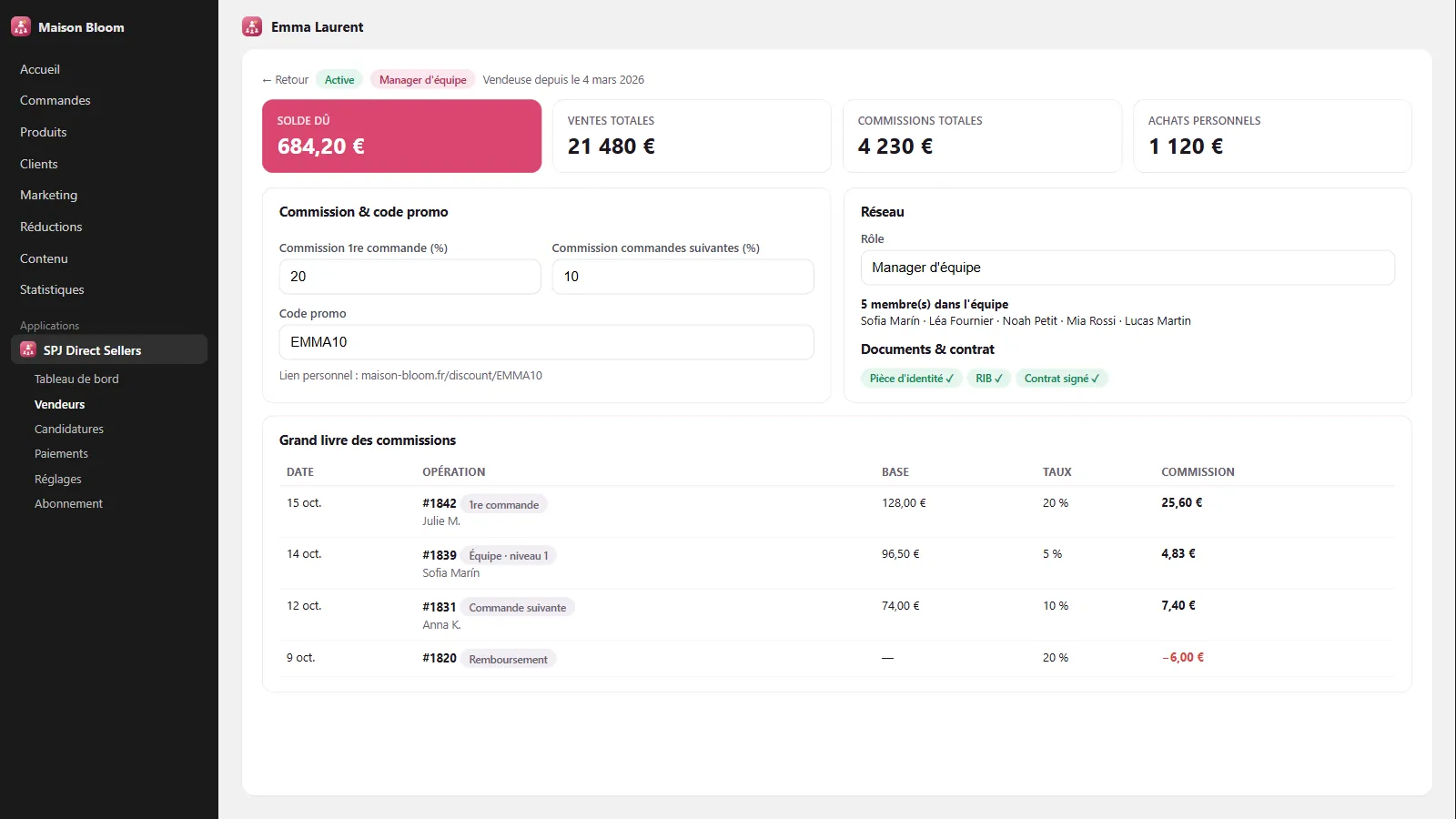Go to Produits
The image size is (1456, 819).
click(x=44, y=132)
